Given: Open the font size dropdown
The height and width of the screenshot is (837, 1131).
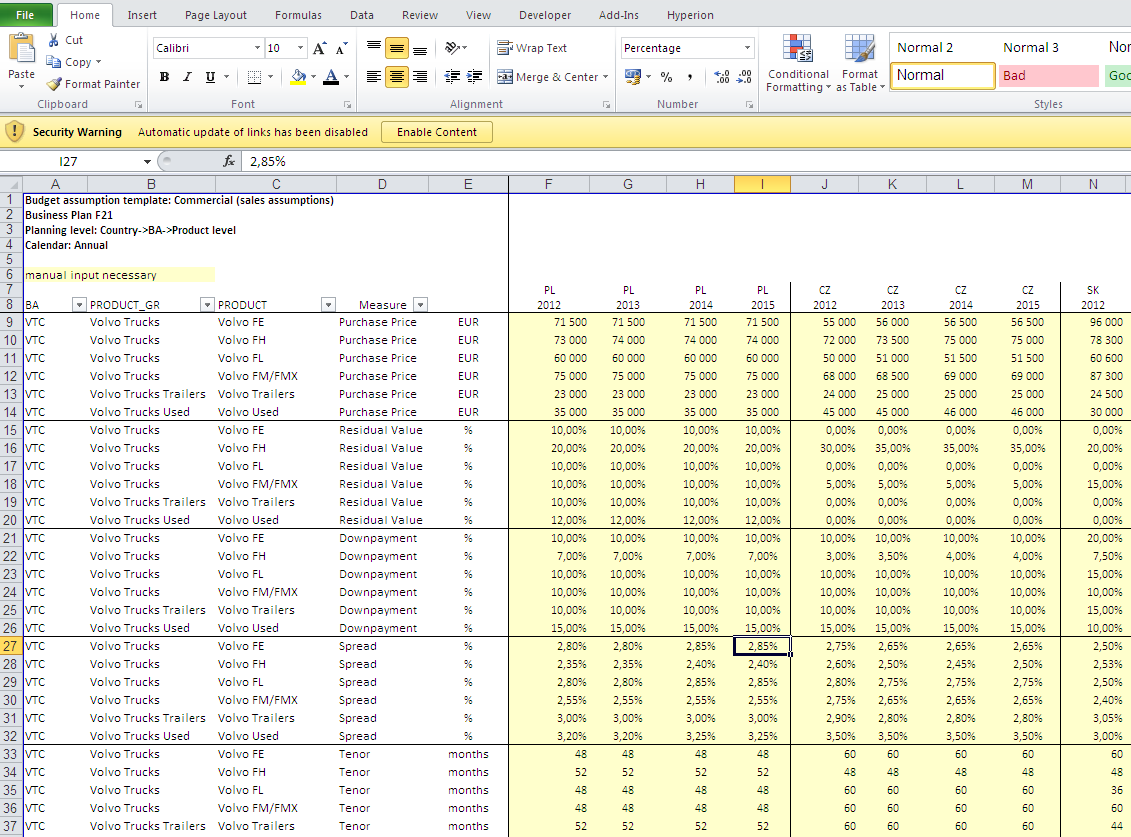Looking at the screenshot, I should [x=301, y=48].
